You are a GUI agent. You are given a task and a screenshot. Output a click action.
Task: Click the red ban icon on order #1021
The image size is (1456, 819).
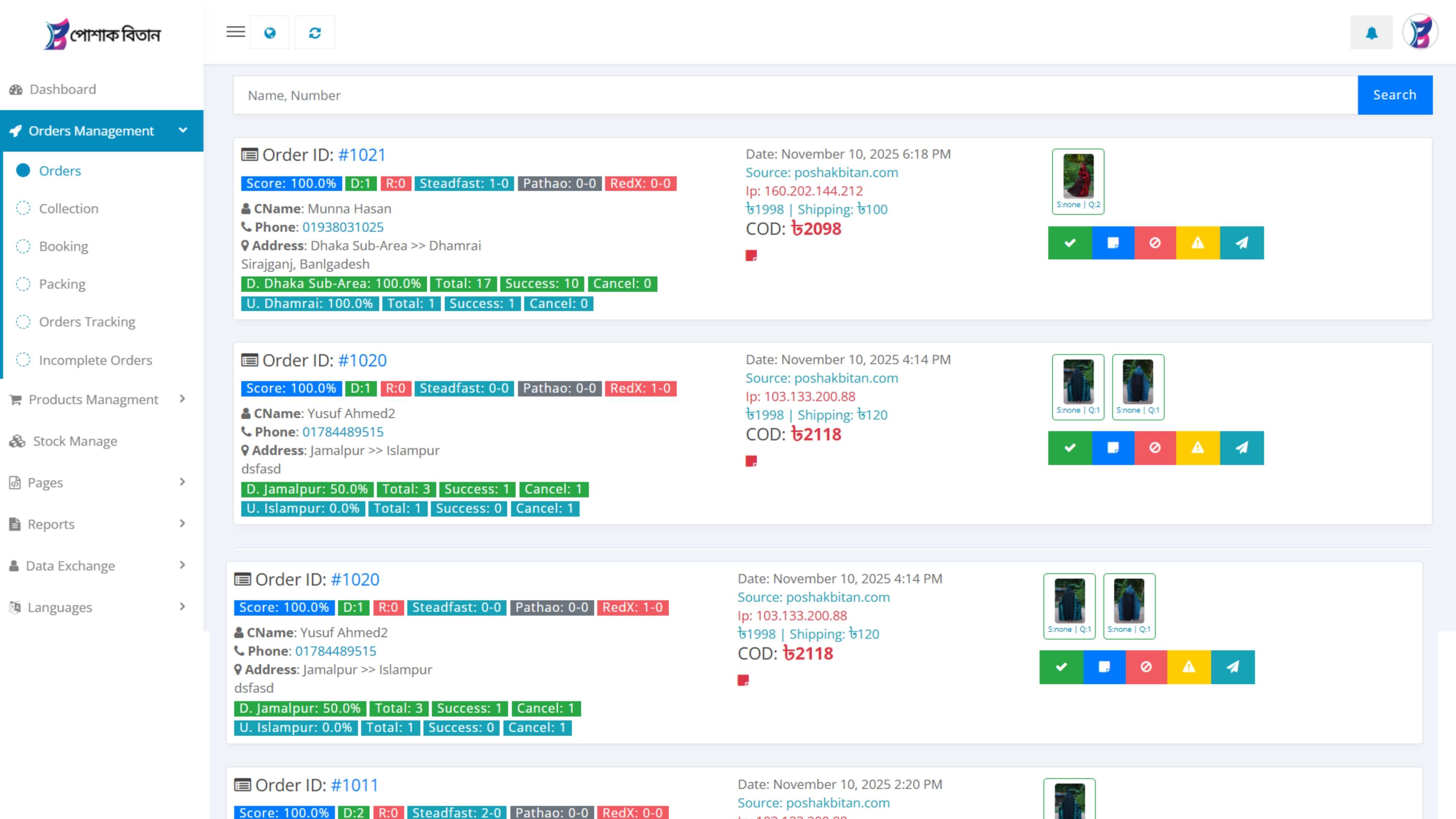coord(1155,243)
